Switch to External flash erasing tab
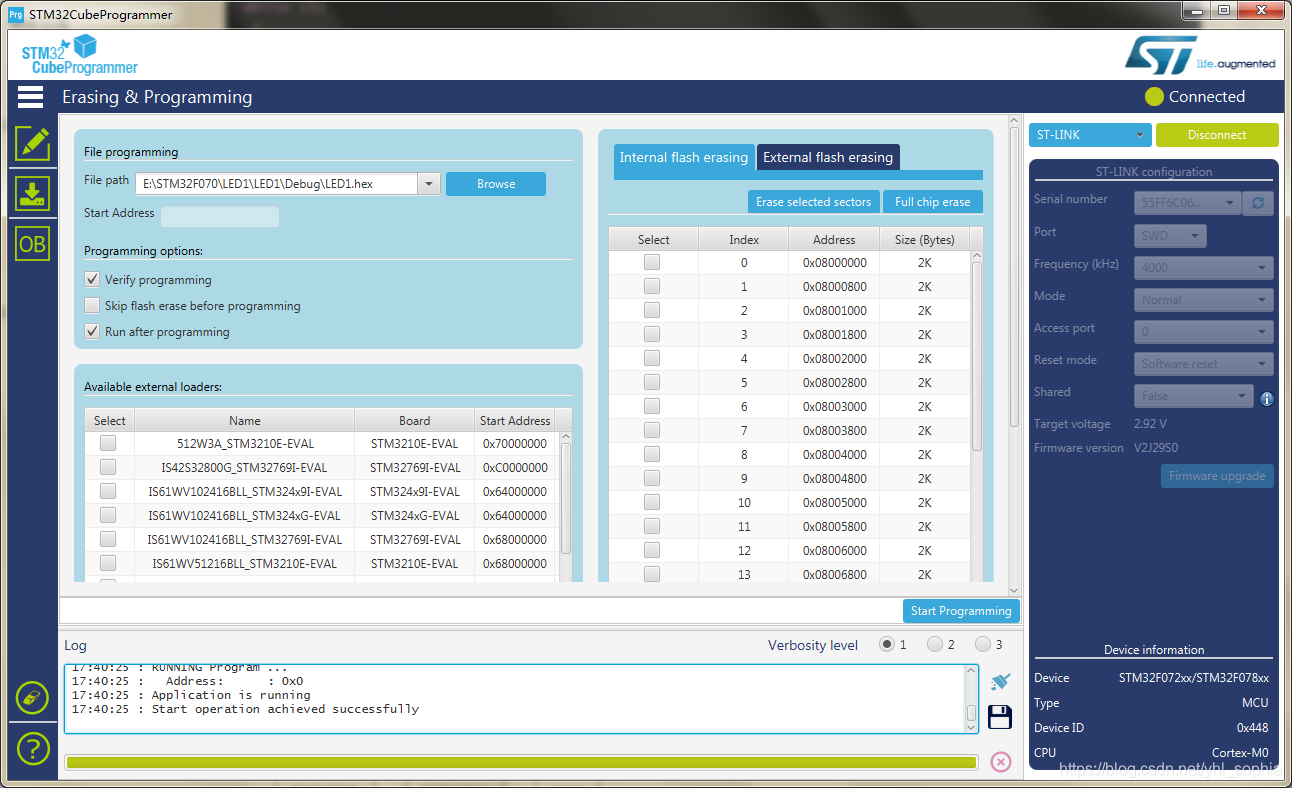Viewport: 1292px width, 788px height. 828,158
